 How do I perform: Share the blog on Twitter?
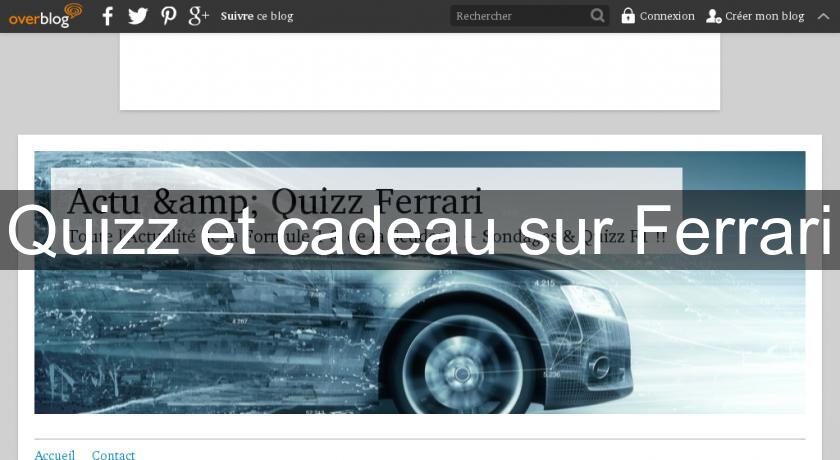(138, 16)
